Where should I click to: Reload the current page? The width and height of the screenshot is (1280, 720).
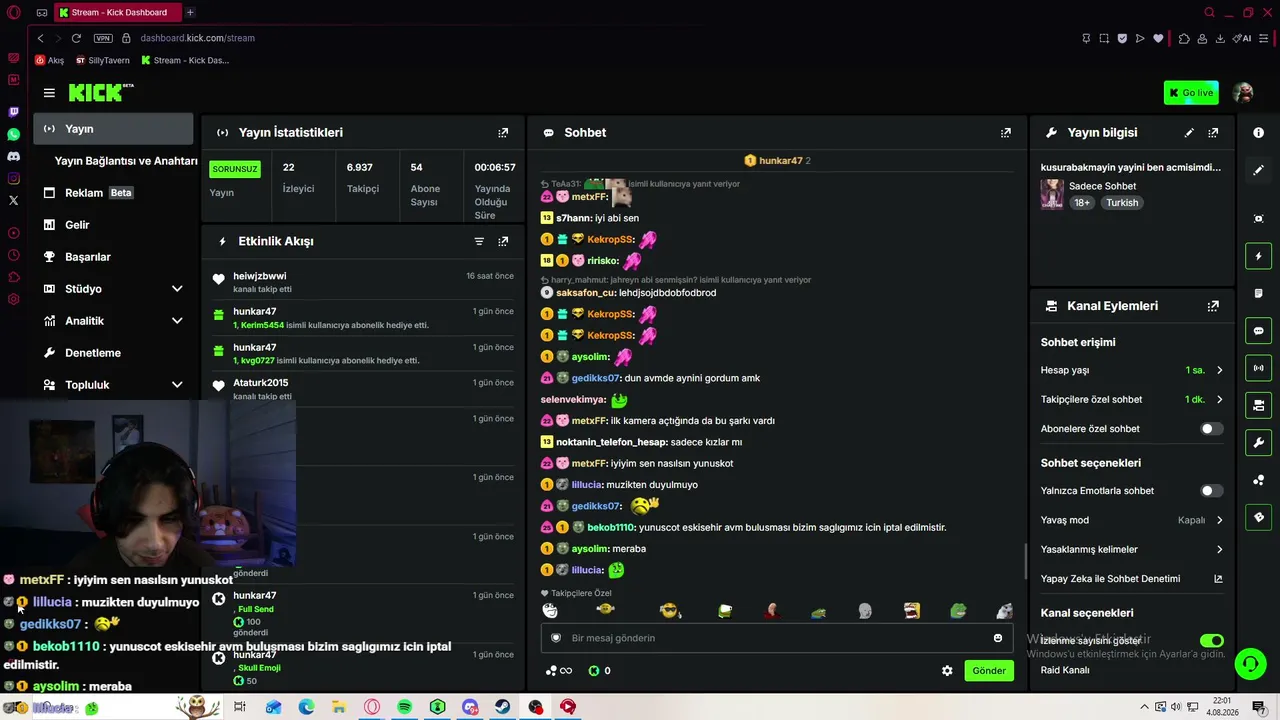click(x=76, y=38)
